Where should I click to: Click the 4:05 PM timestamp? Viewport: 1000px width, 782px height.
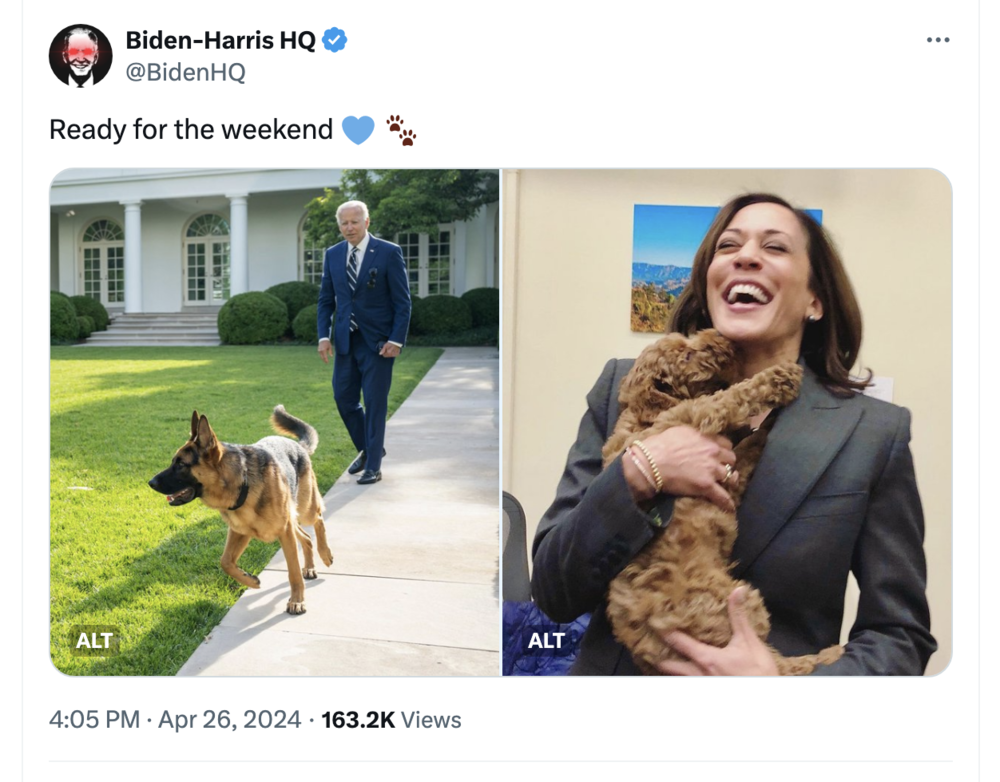coord(94,720)
